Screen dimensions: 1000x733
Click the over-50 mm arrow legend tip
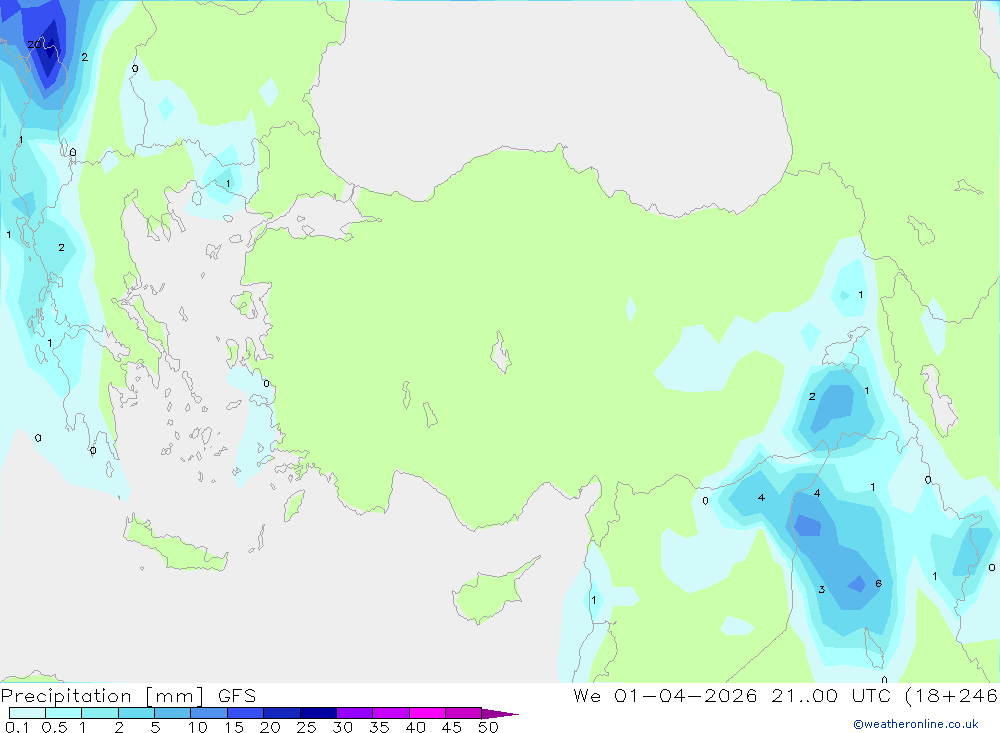[x=500, y=714]
